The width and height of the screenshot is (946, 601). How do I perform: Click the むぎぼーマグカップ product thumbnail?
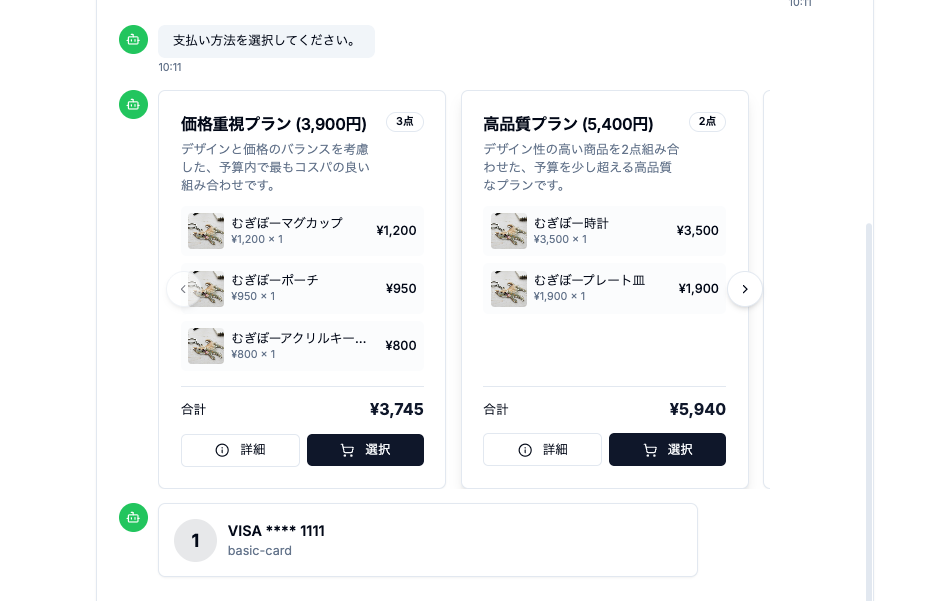coord(206,231)
